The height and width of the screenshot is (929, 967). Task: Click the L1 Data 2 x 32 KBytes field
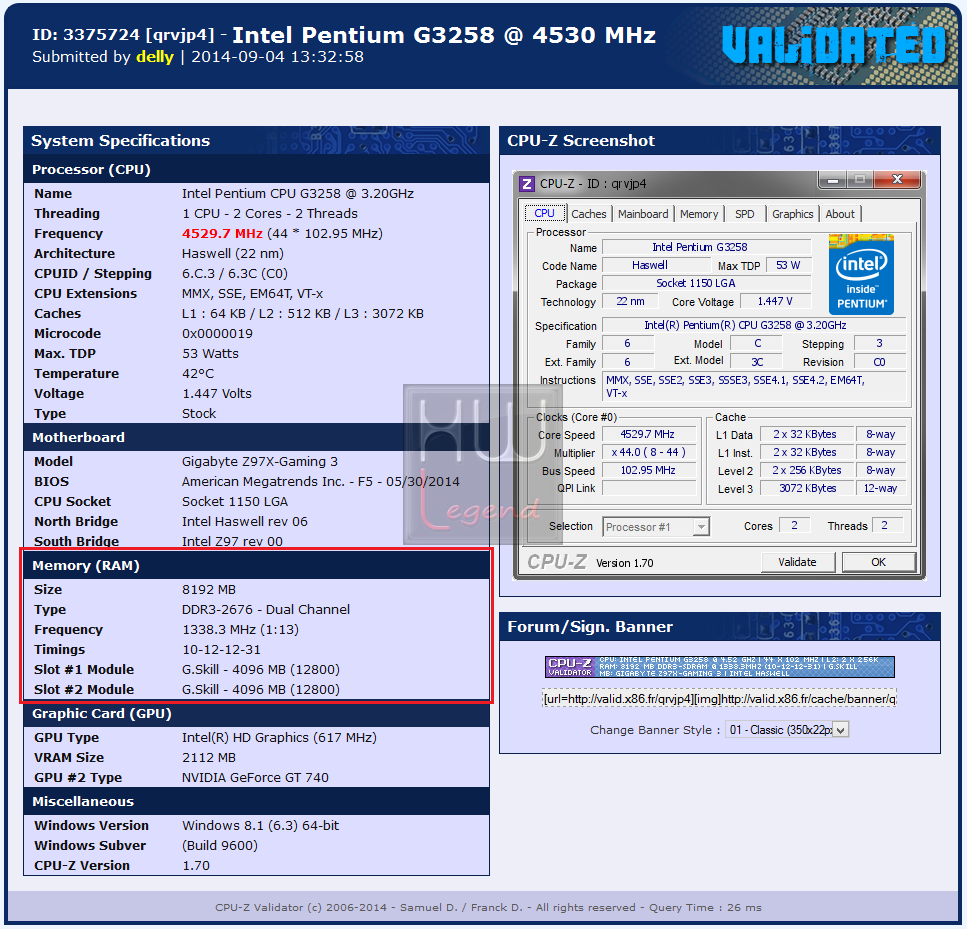pos(807,434)
